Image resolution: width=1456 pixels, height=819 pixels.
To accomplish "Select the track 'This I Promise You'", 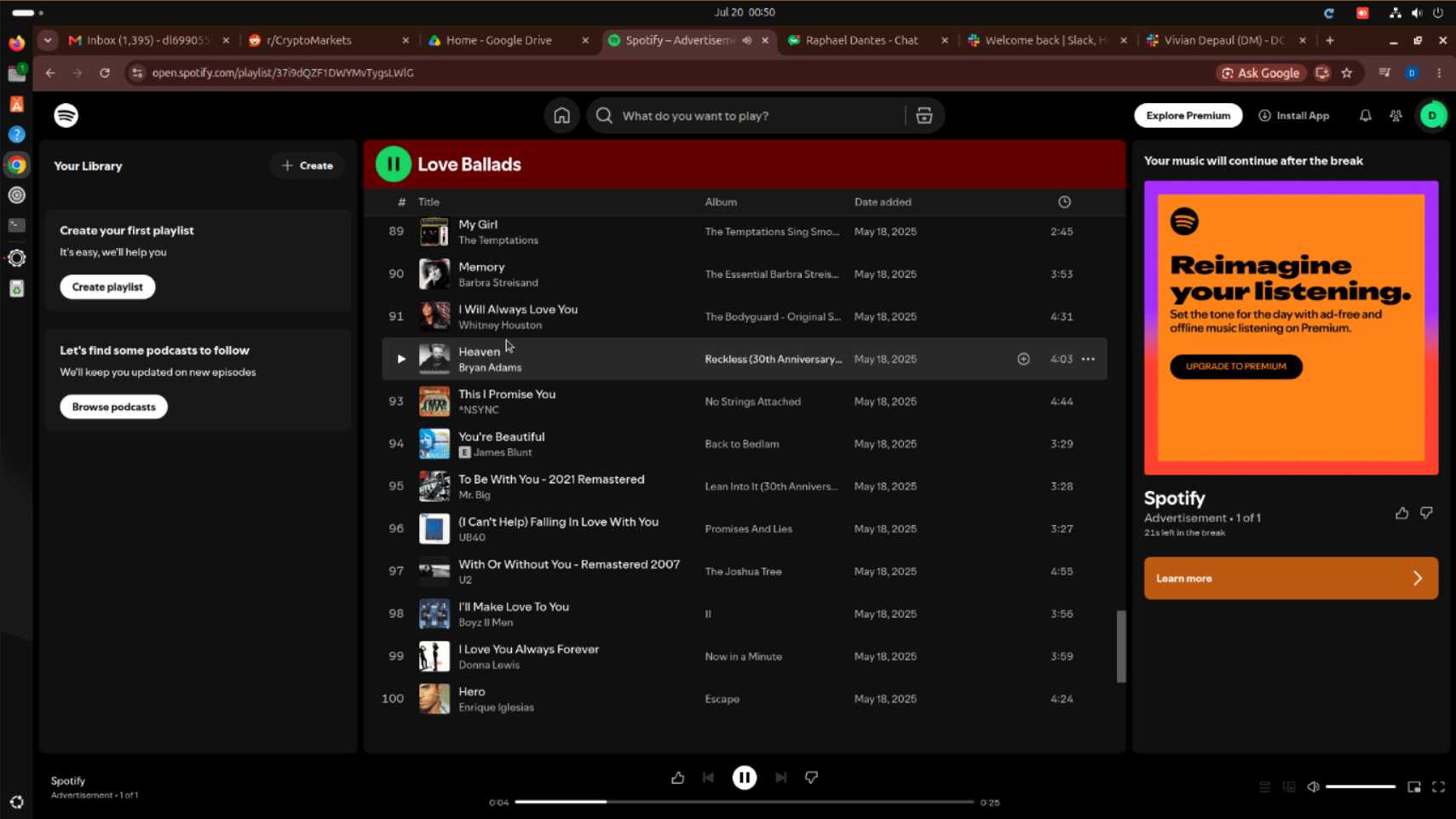I will (x=745, y=401).
